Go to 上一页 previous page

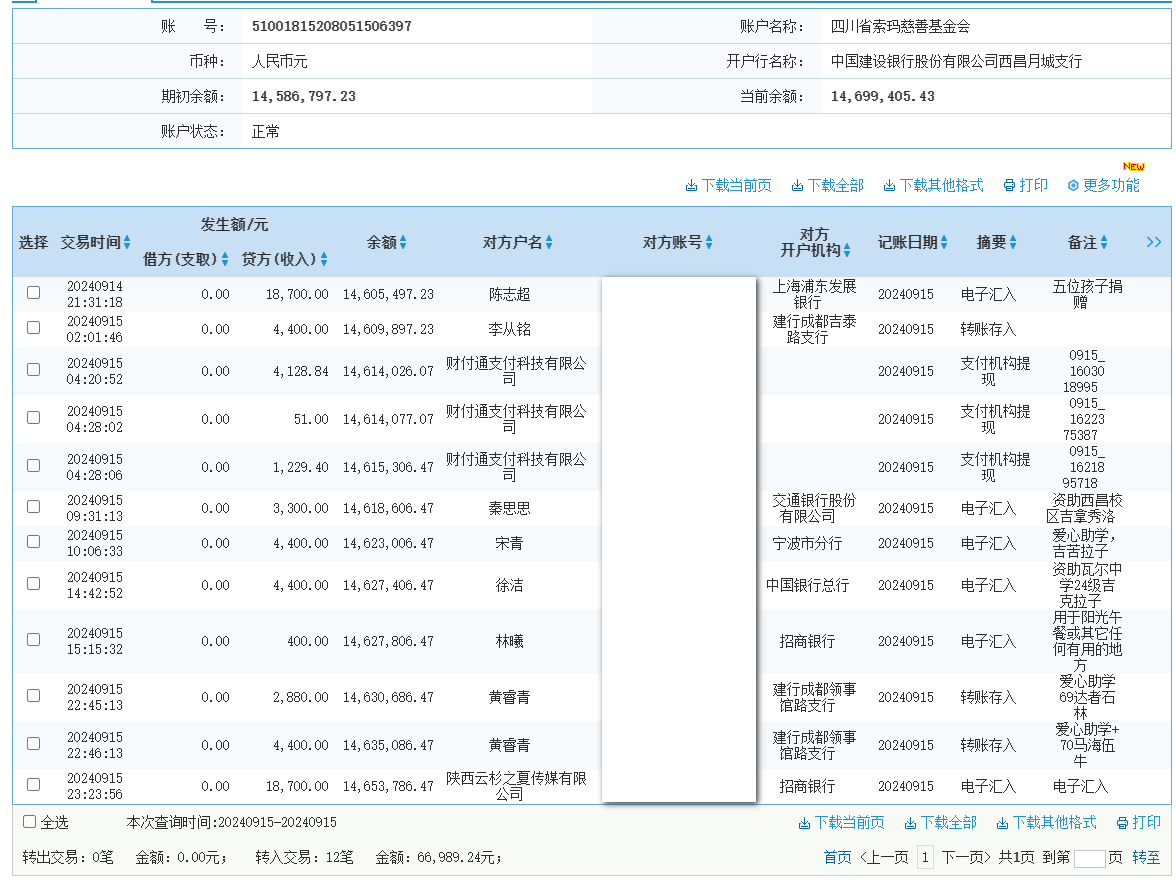884,857
